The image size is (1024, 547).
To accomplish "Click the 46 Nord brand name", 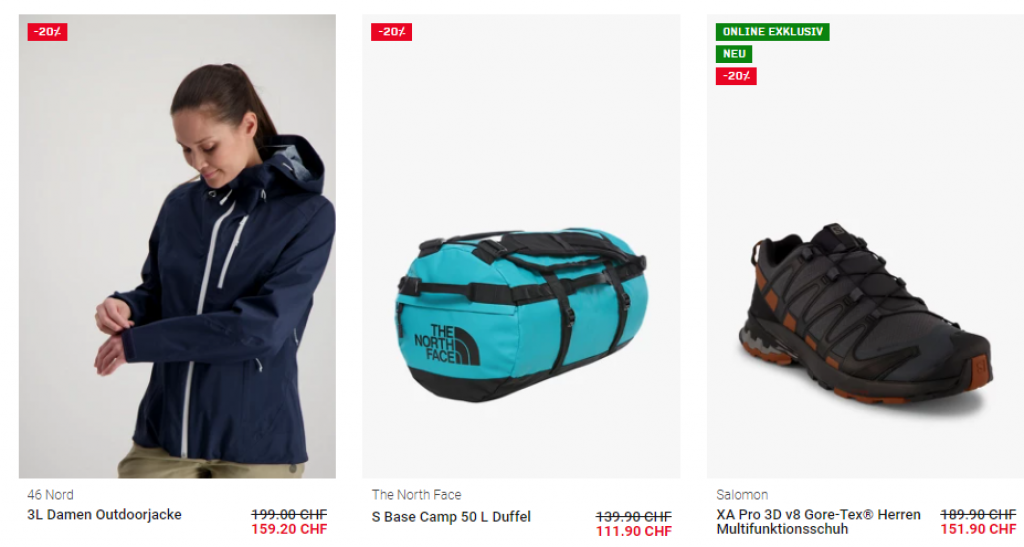I will pyautogui.click(x=50, y=495).
